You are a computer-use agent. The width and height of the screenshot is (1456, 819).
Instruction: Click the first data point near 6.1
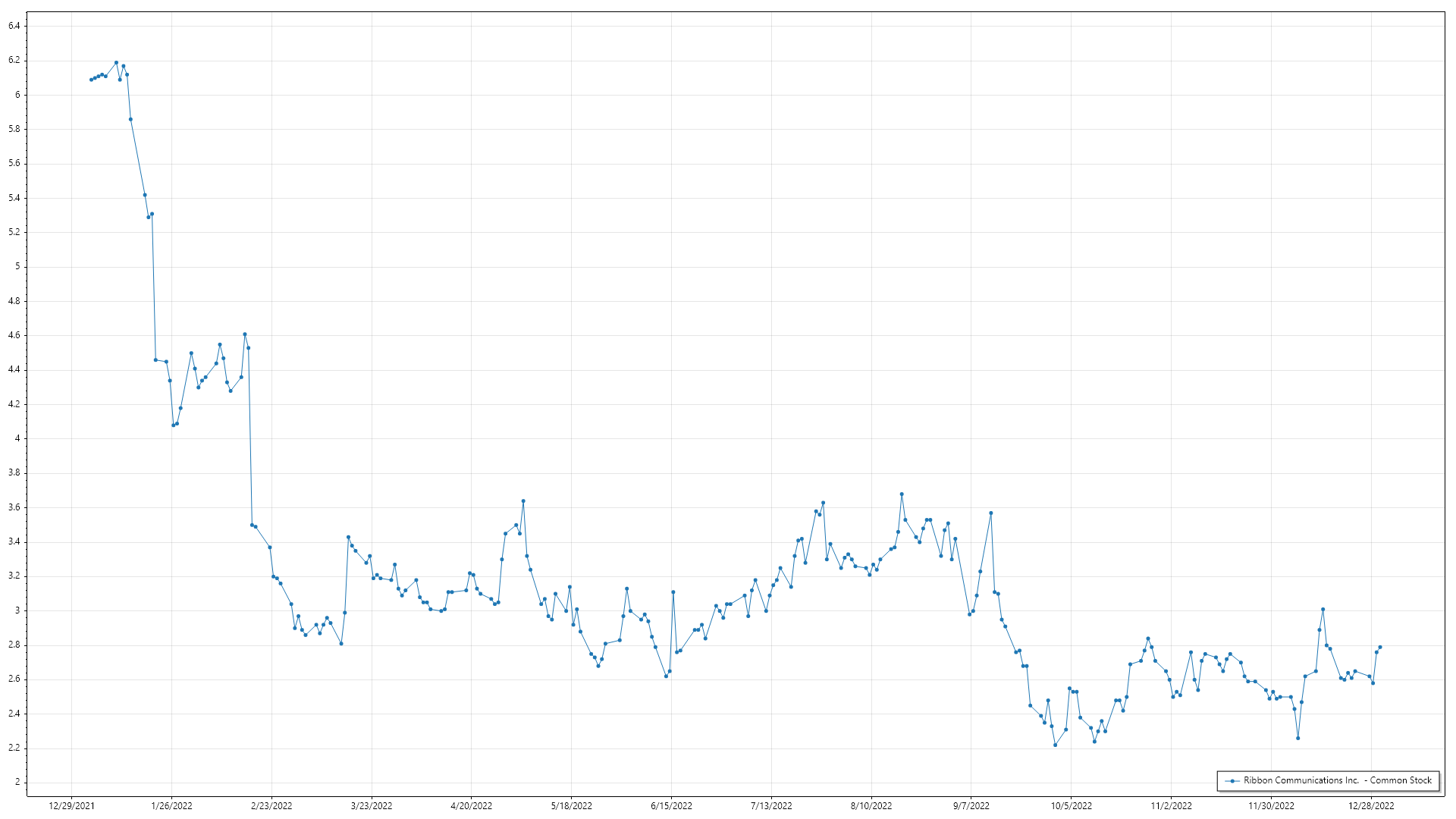91,80
